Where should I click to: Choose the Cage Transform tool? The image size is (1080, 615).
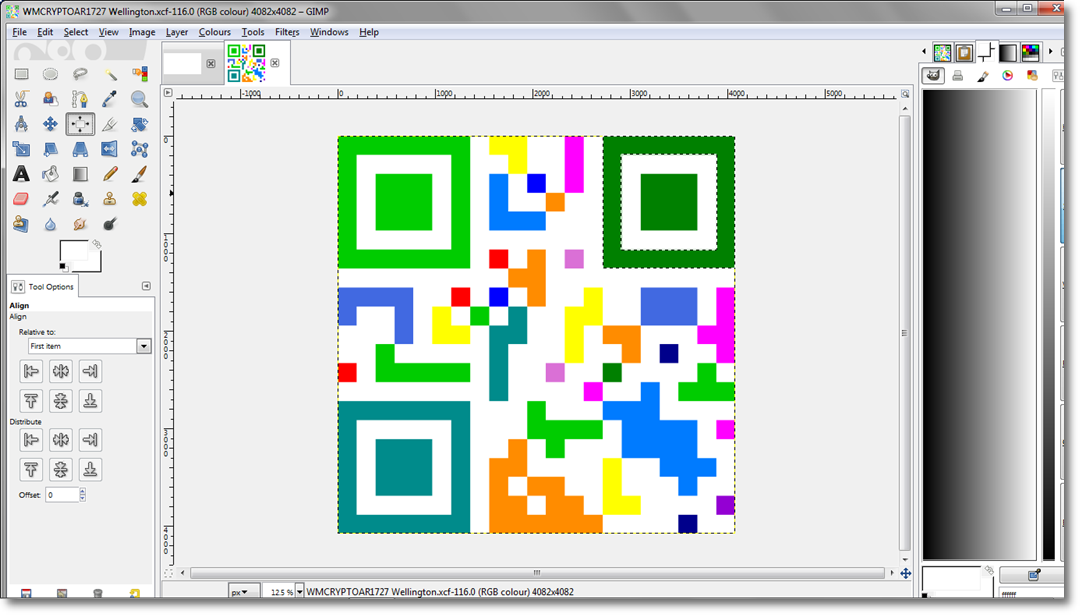(139, 149)
